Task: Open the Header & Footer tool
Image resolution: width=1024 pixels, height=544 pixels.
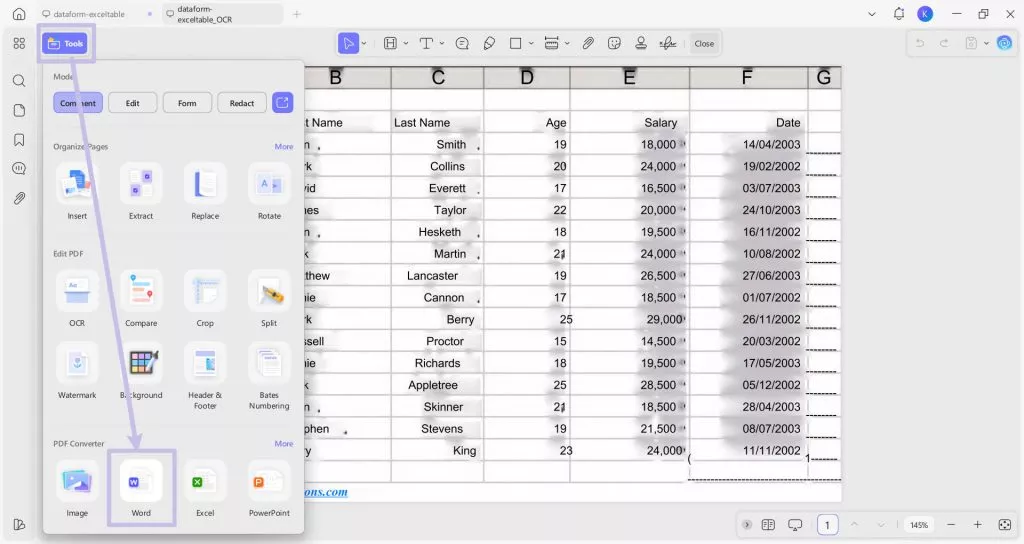Action: coord(205,376)
